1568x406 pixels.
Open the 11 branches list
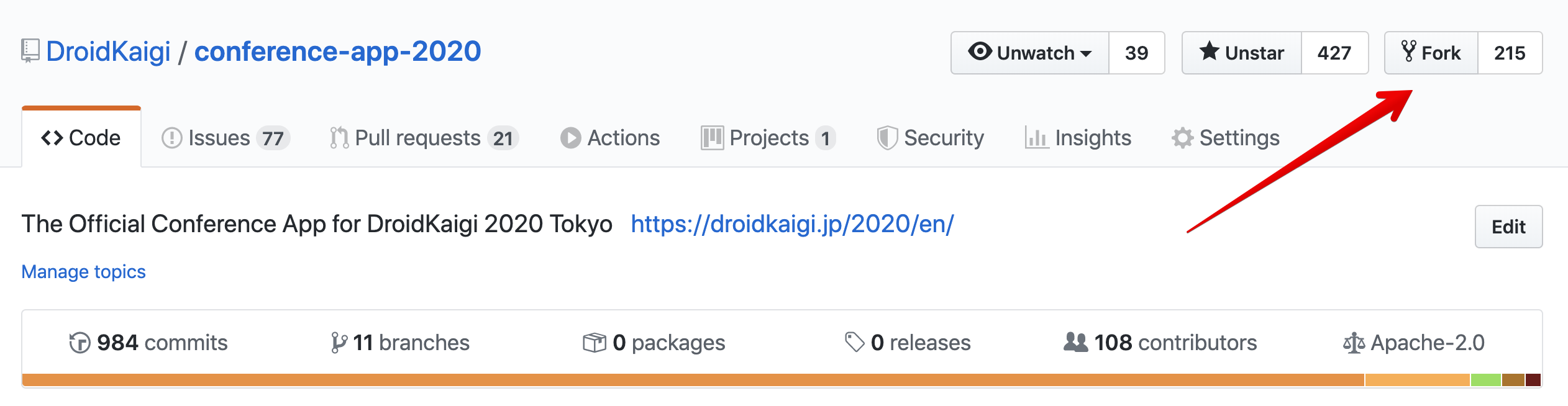400,343
